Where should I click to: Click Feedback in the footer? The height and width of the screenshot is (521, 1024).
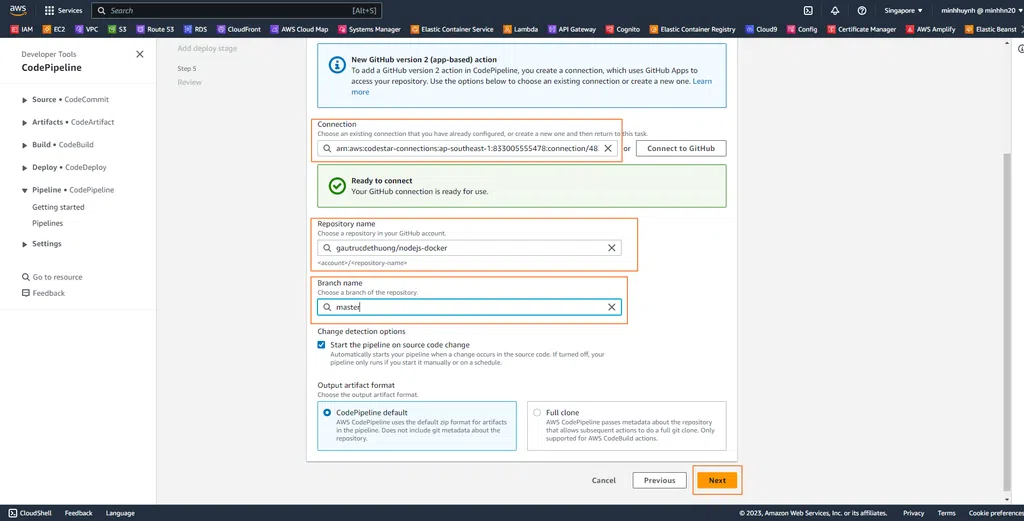(78, 513)
